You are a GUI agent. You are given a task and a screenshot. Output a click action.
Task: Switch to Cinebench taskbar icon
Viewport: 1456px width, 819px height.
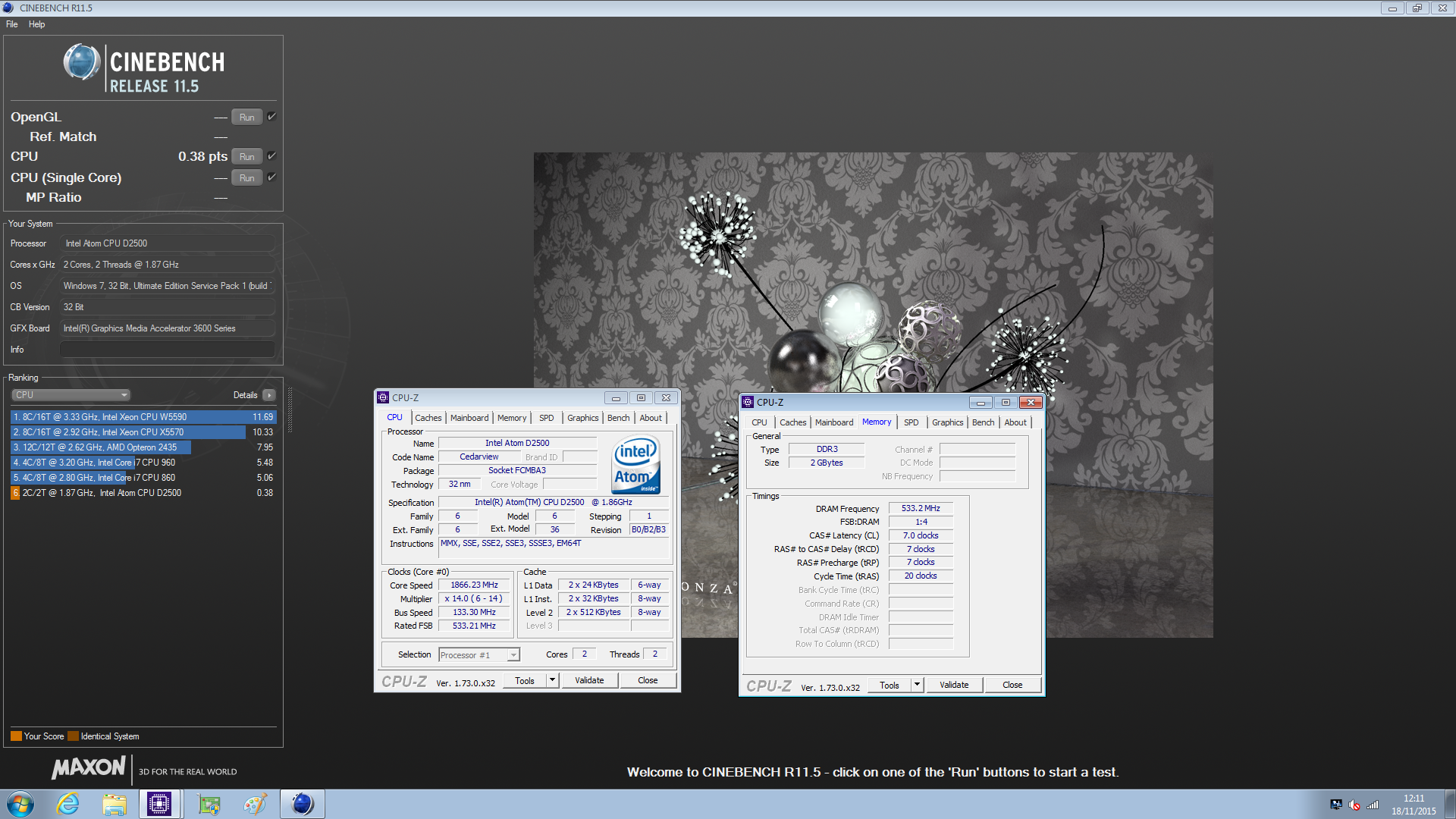(x=302, y=804)
